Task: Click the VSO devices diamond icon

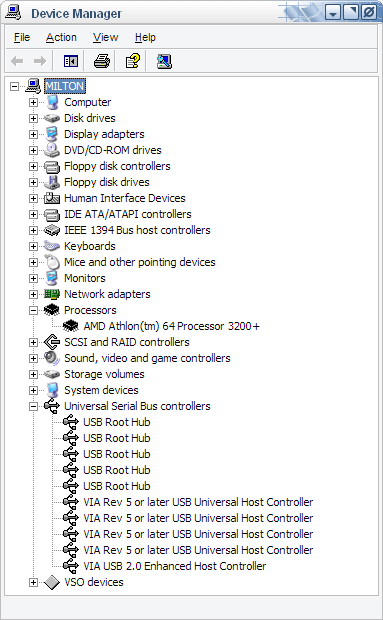Action: click(52, 582)
